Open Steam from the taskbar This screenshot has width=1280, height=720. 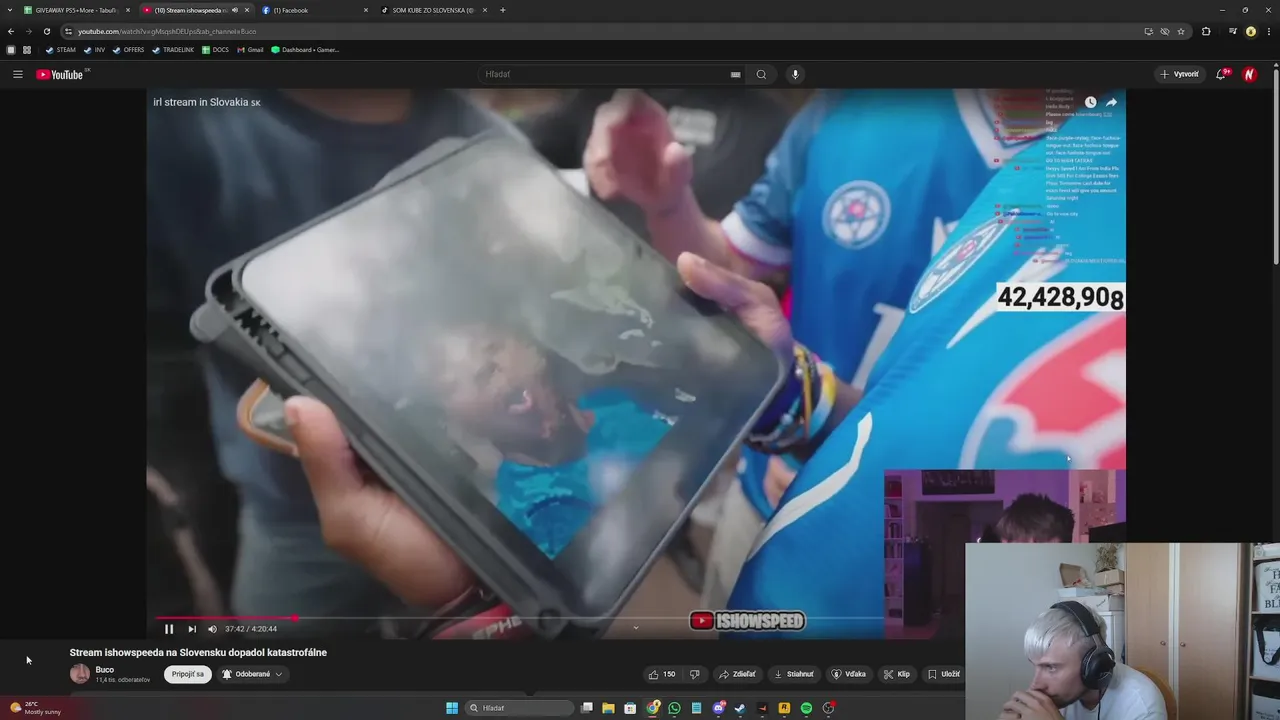point(740,708)
